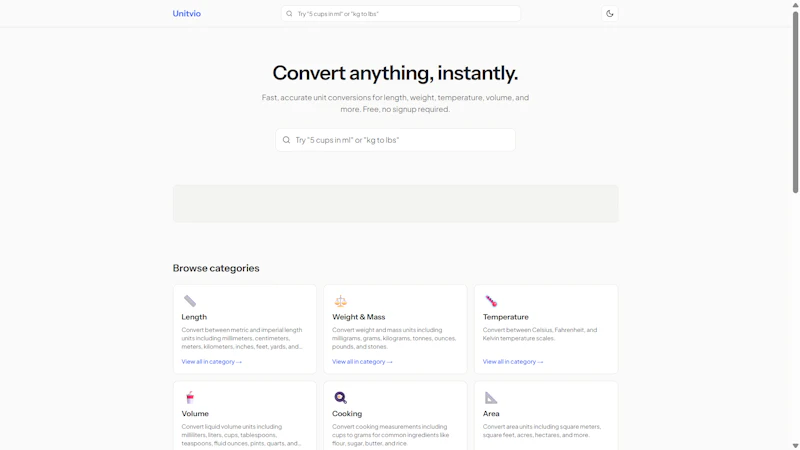Click the Area triangle ruler icon
This screenshot has width=800, height=450.
[x=491, y=397]
